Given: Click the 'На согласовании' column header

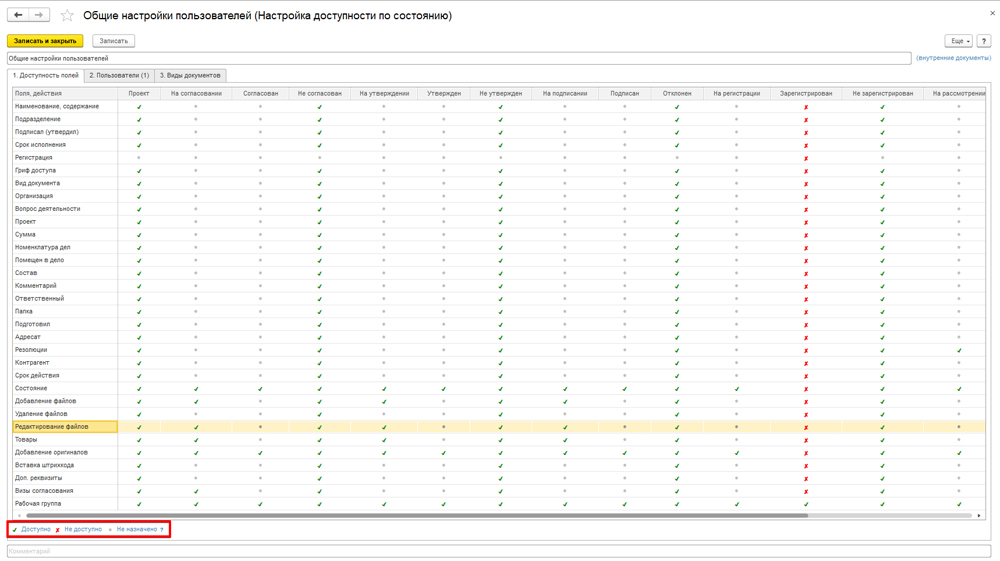Looking at the screenshot, I should 196,94.
